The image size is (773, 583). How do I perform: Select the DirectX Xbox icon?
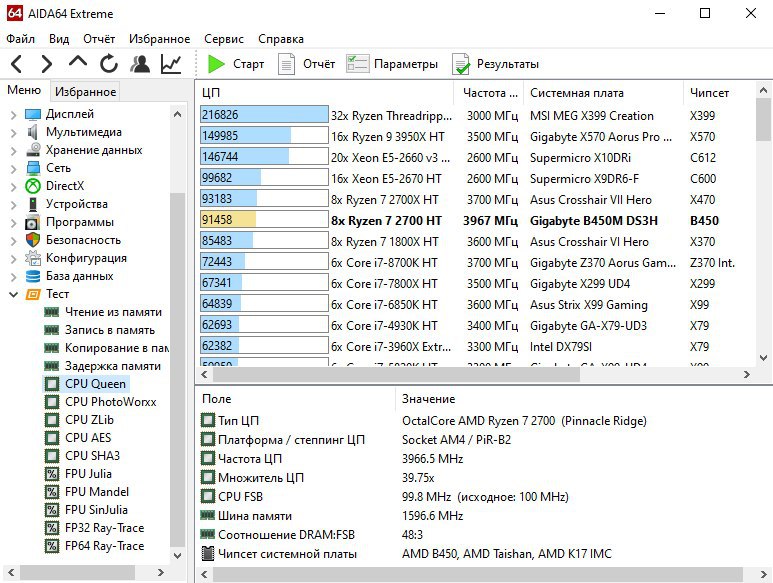tap(33, 186)
